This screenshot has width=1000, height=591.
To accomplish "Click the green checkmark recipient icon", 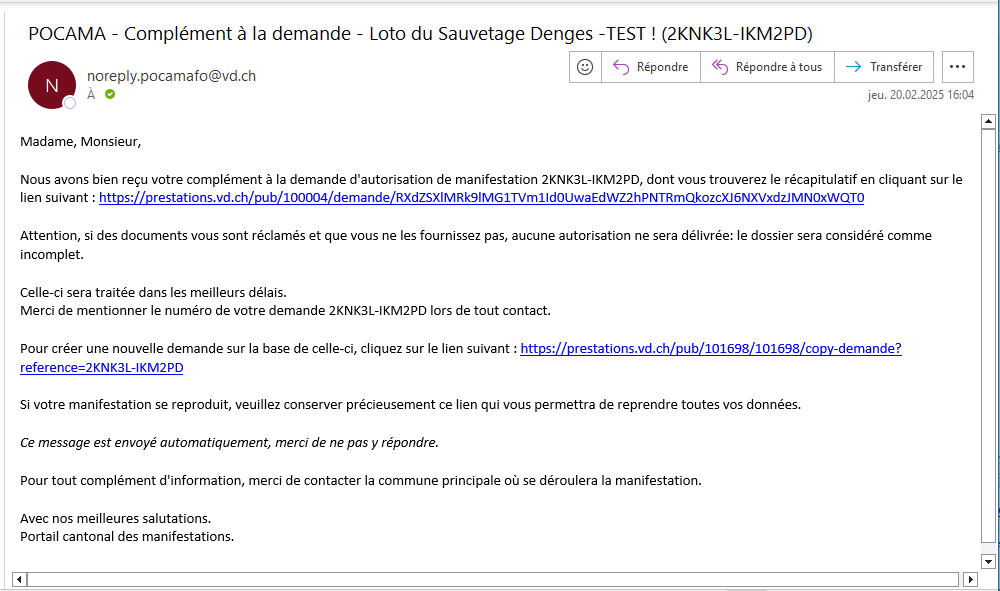I will tap(110, 94).
